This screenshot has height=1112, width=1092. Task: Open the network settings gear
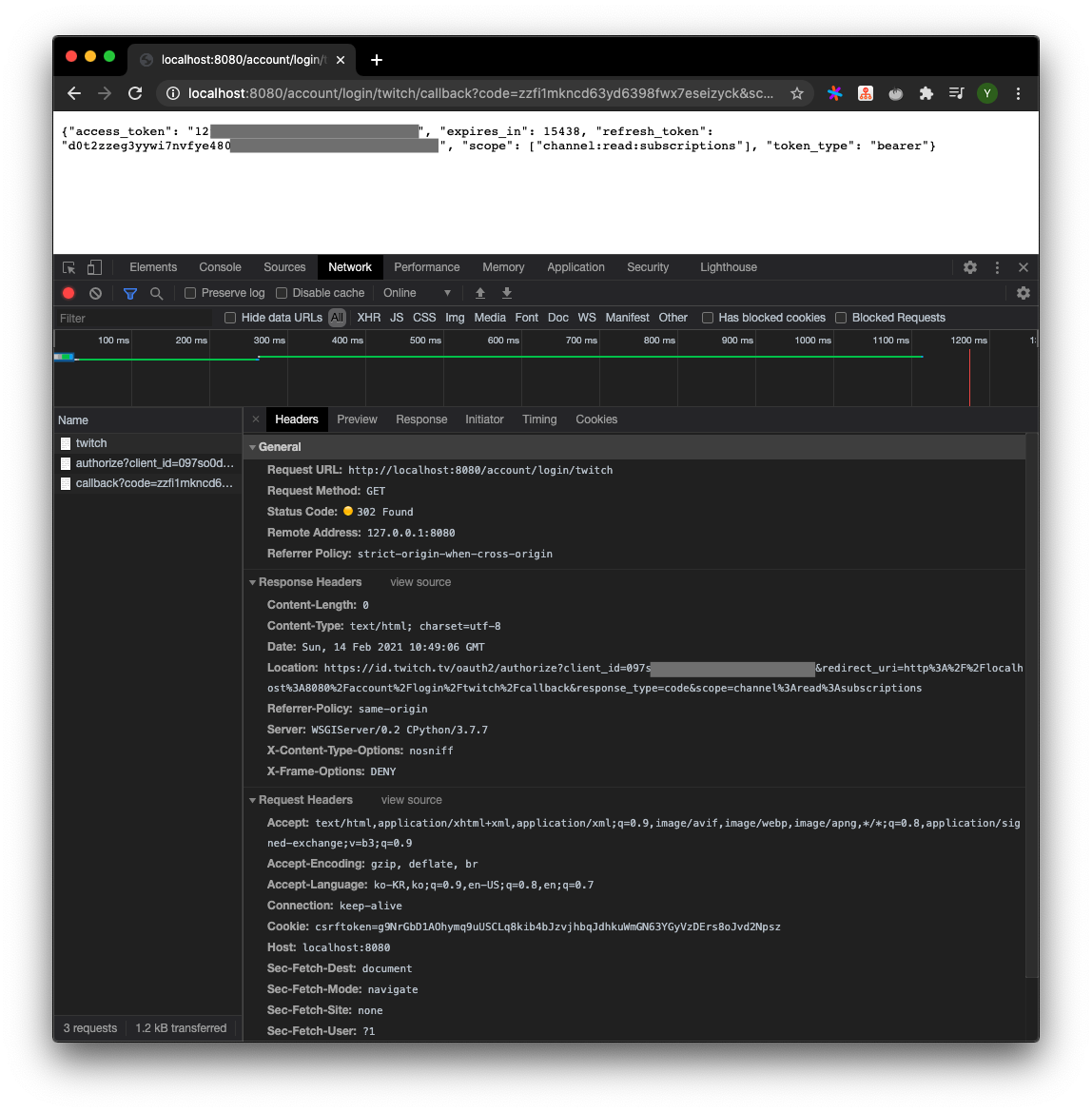1023,293
